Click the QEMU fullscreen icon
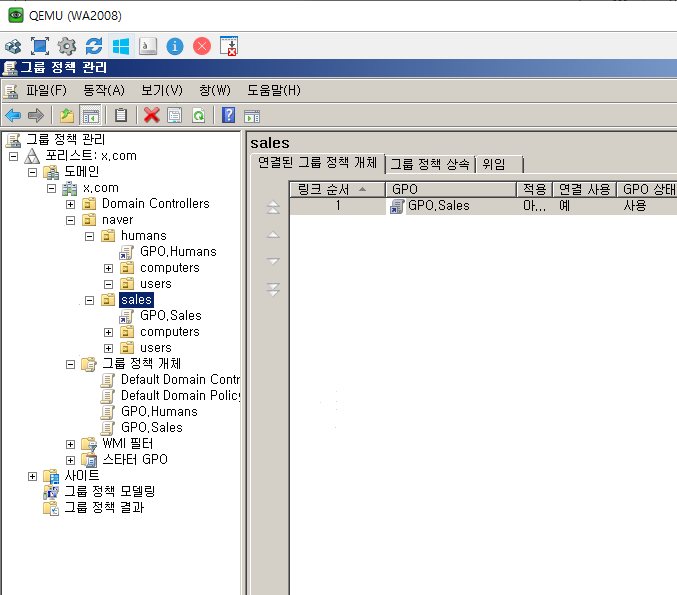677x595 pixels. pyautogui.click(x=40, y=46)
